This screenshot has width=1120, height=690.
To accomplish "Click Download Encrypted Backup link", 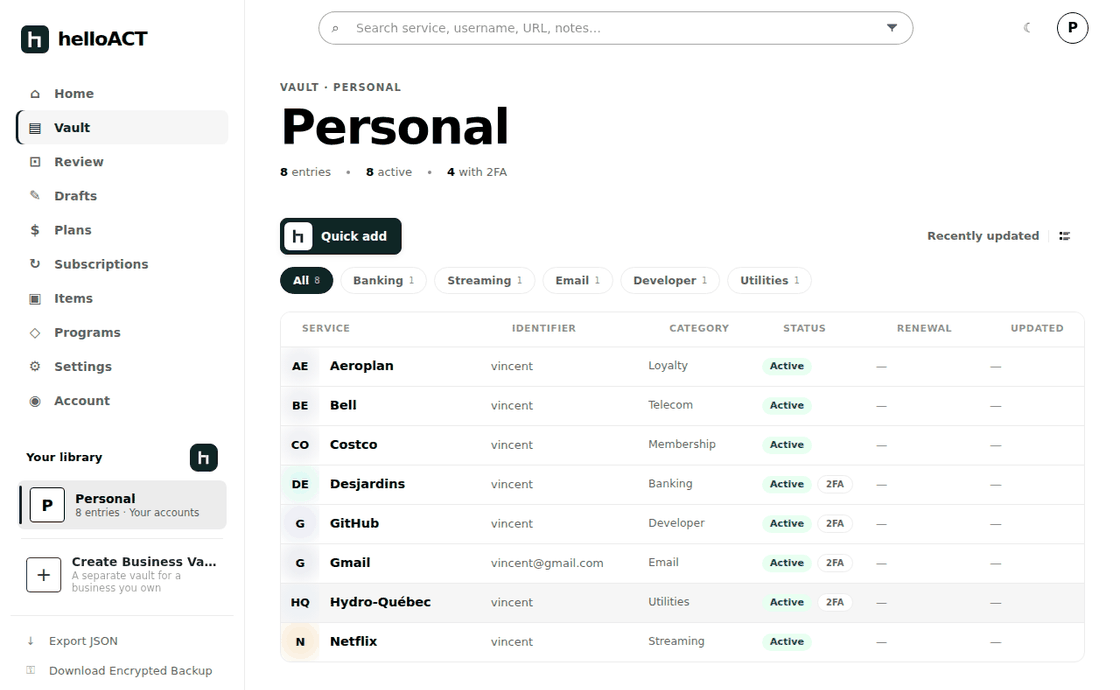I will tap(130, 670).
